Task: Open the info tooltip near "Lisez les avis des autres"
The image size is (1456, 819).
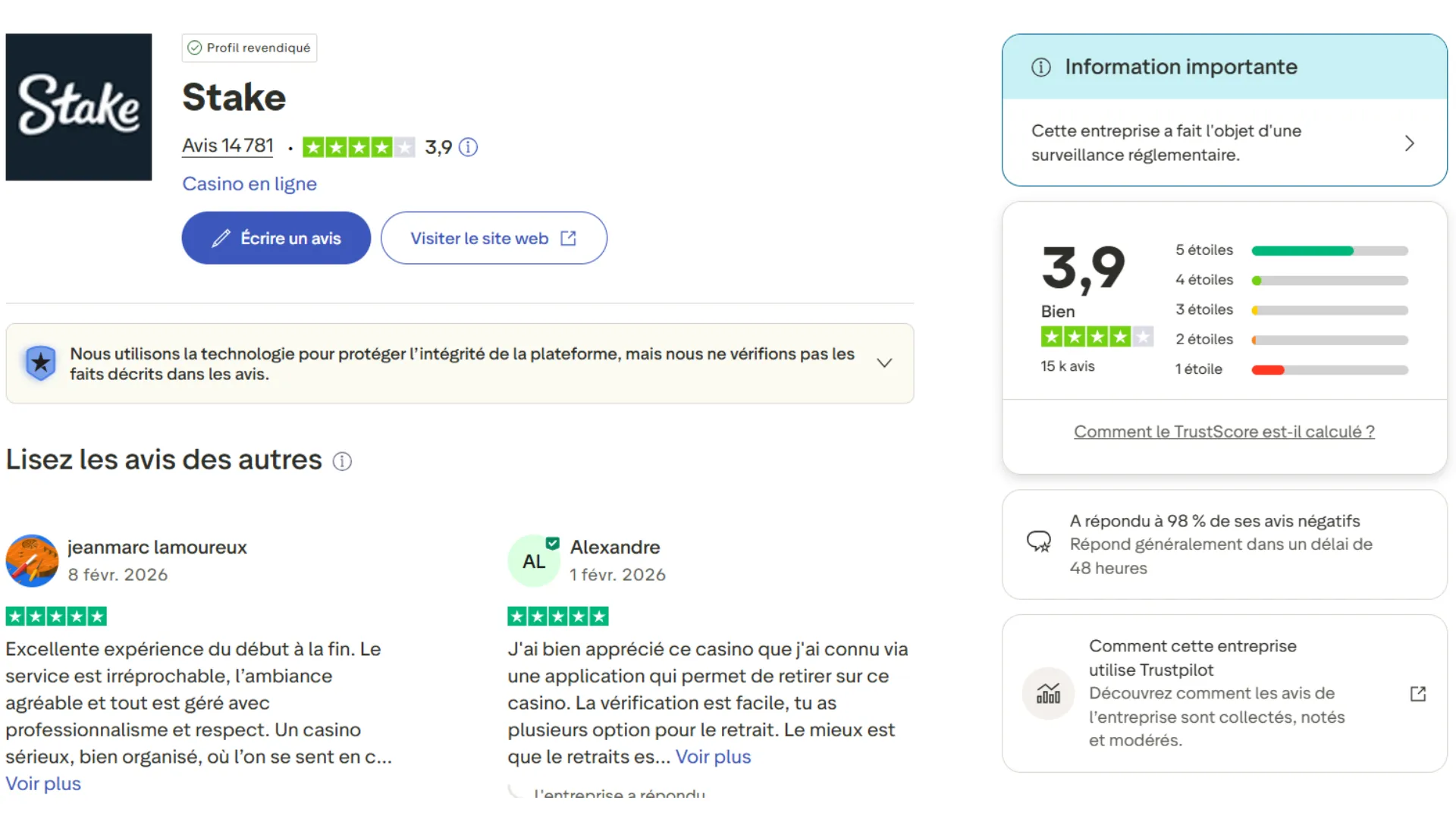Action: coord(343,461)
